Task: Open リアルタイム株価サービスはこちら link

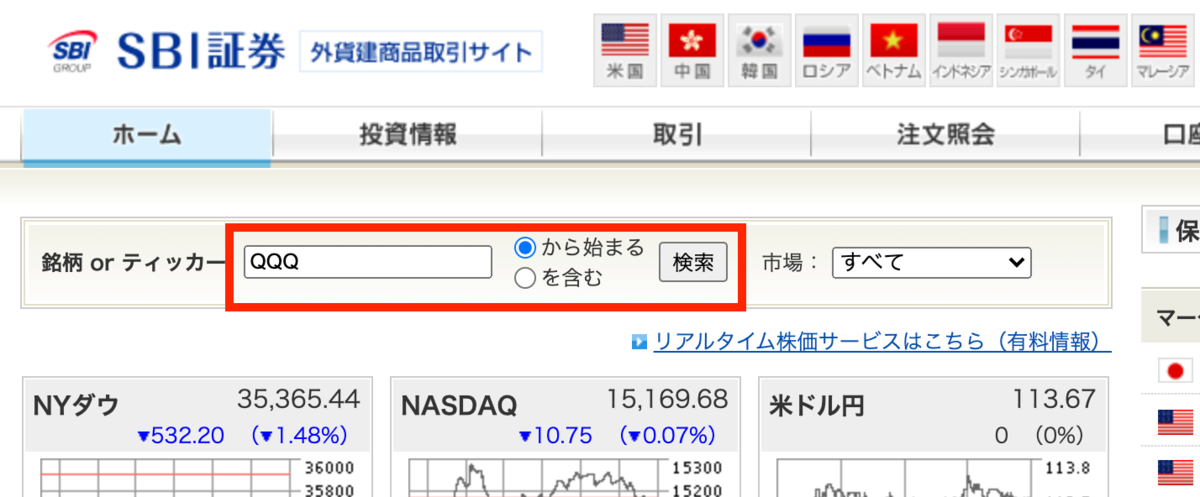Action: 882,342
